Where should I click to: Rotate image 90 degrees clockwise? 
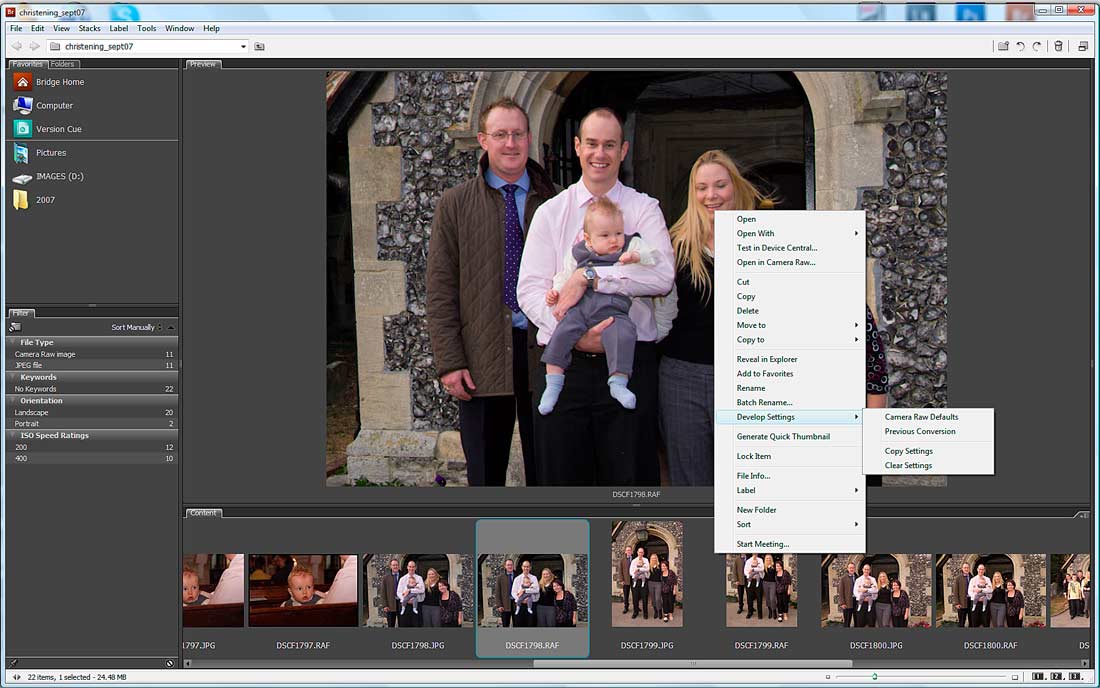tap(1037, 46)
